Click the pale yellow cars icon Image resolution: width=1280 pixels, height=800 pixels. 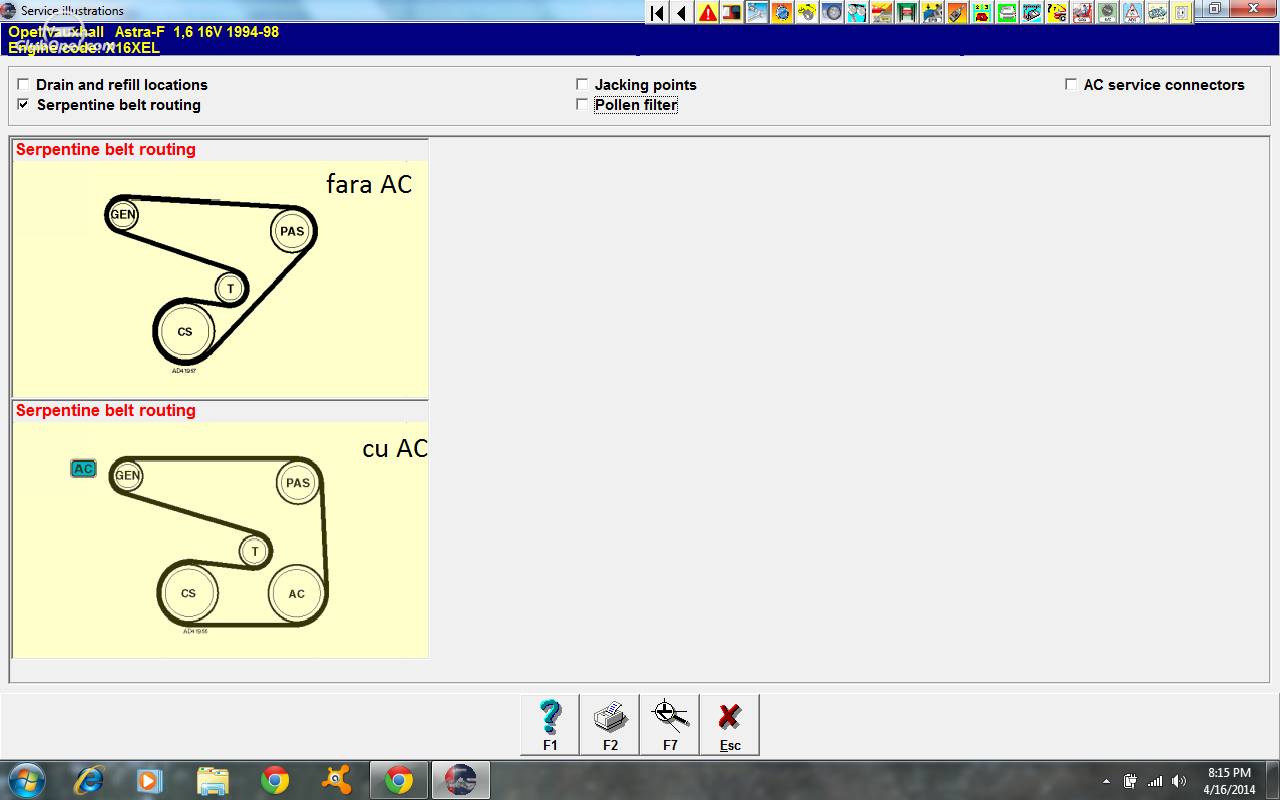1157,12
